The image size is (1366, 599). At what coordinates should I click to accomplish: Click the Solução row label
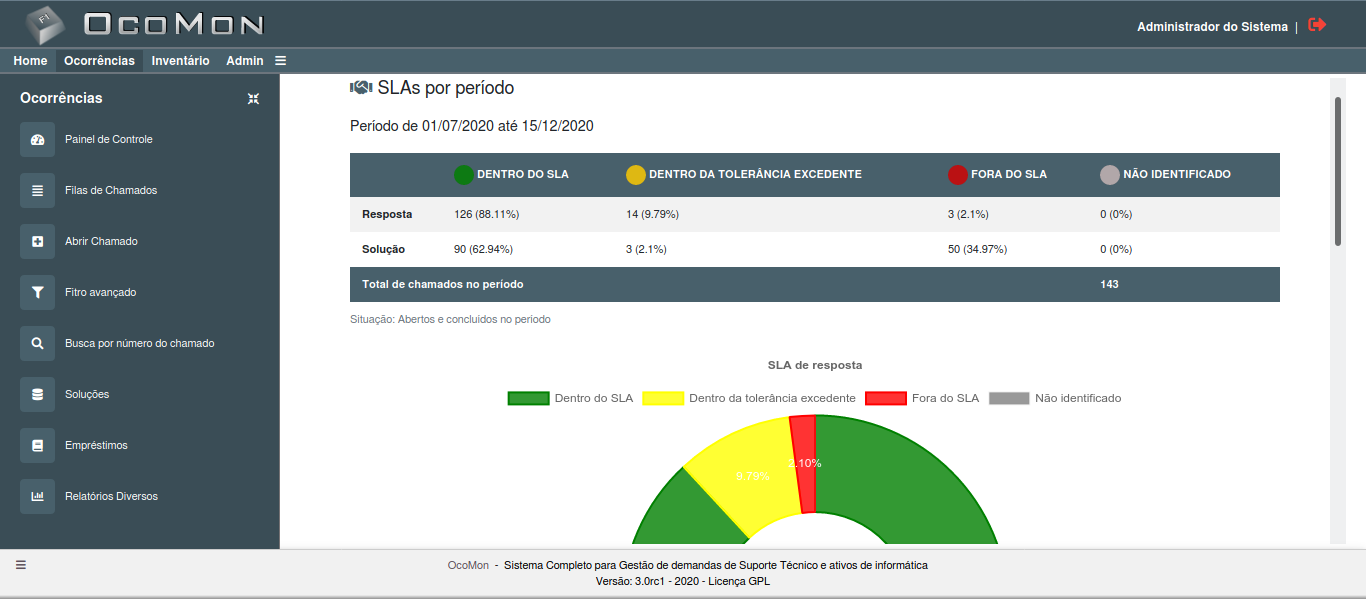coord(383,249)
